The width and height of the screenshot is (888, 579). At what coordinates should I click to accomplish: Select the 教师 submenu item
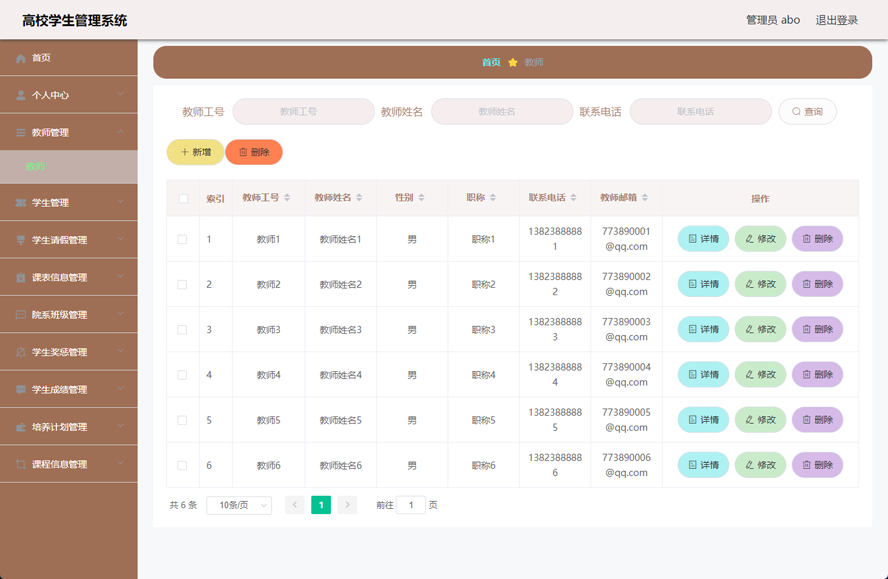pos(36,167)
